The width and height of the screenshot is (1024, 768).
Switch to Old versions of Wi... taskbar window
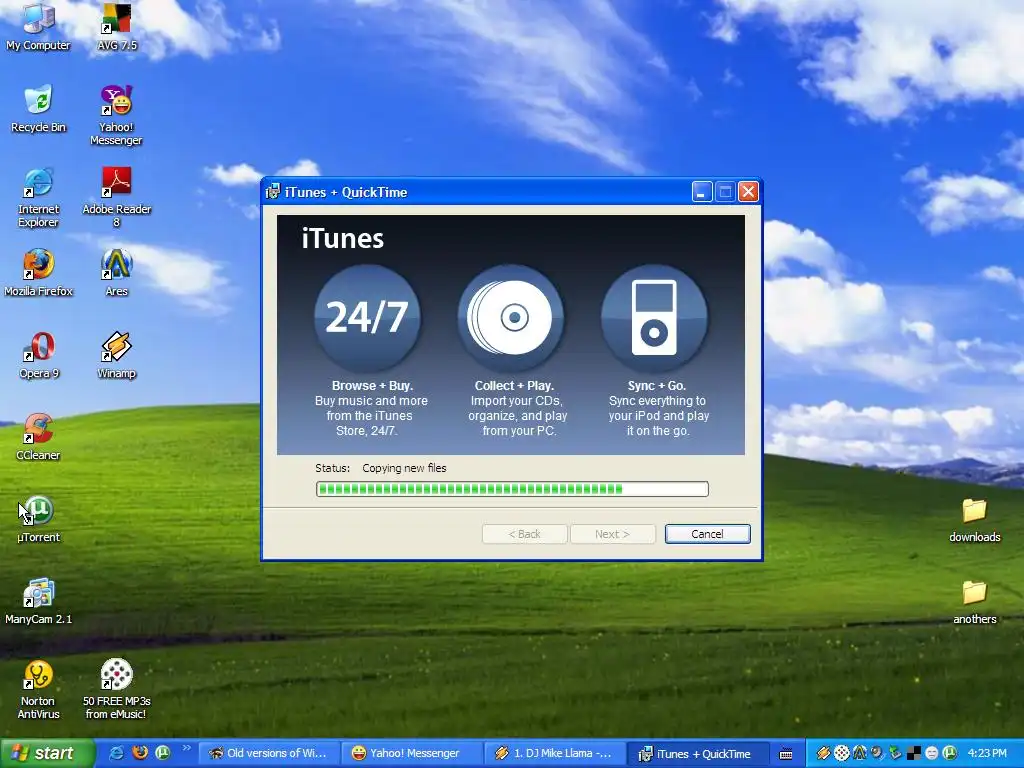[268, 754]
